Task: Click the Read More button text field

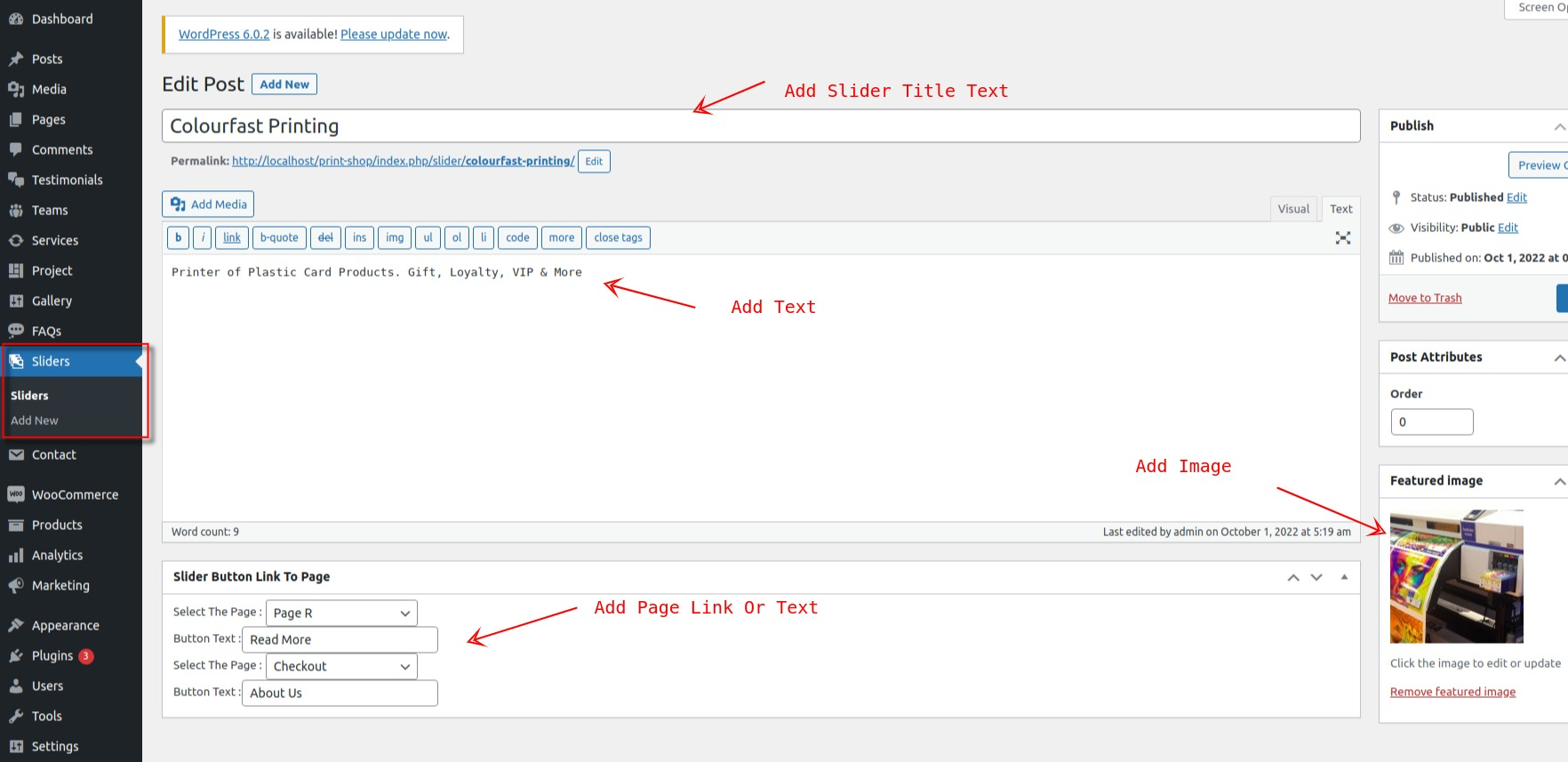Action: click(x=340, y=639)
